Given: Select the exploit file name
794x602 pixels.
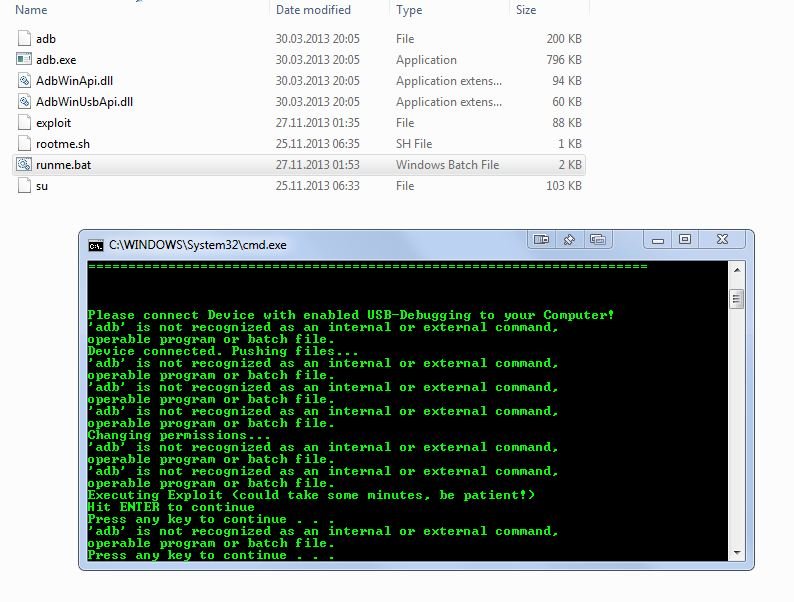Looking at the screenshot, I should [x=53, y=123].
